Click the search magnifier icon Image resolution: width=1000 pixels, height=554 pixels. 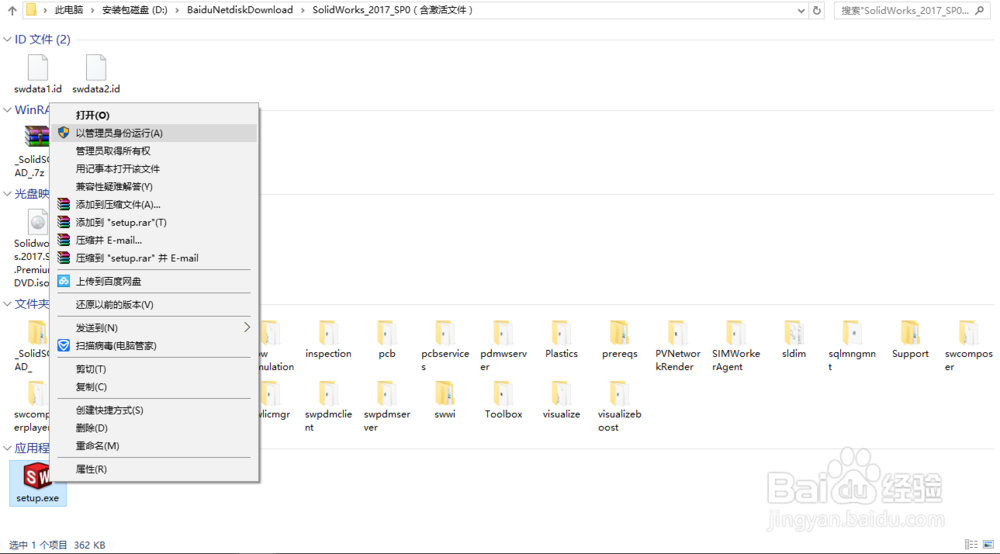click(x=980, y=10)
